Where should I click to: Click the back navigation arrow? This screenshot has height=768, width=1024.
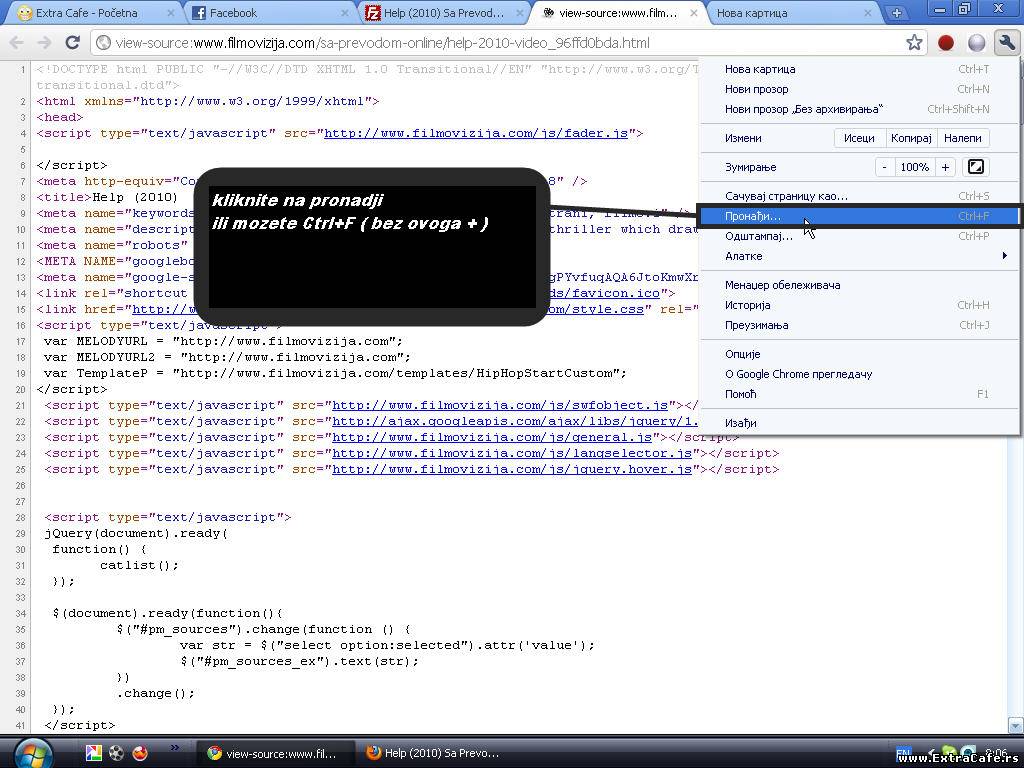(x=16, y=43)
